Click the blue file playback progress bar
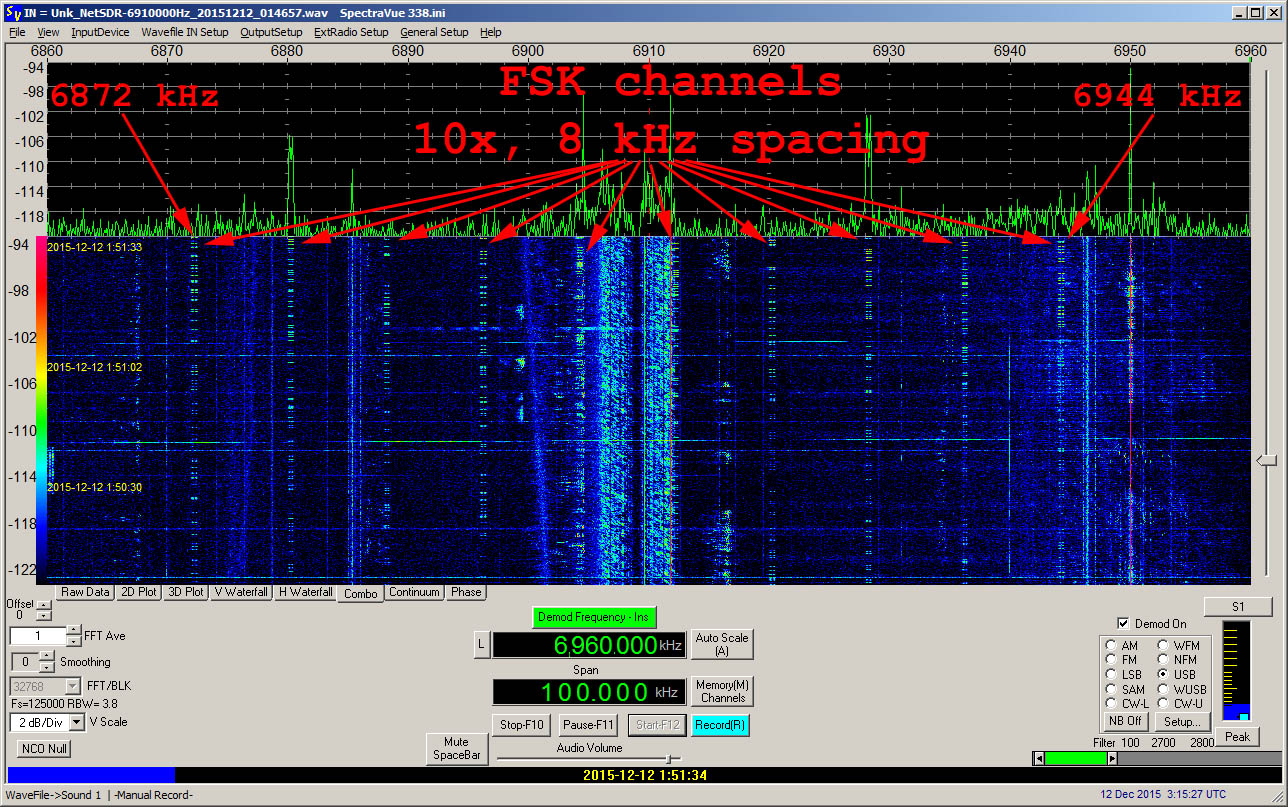The width and height of the screenshot is (1288, 807). pos(91,775)
